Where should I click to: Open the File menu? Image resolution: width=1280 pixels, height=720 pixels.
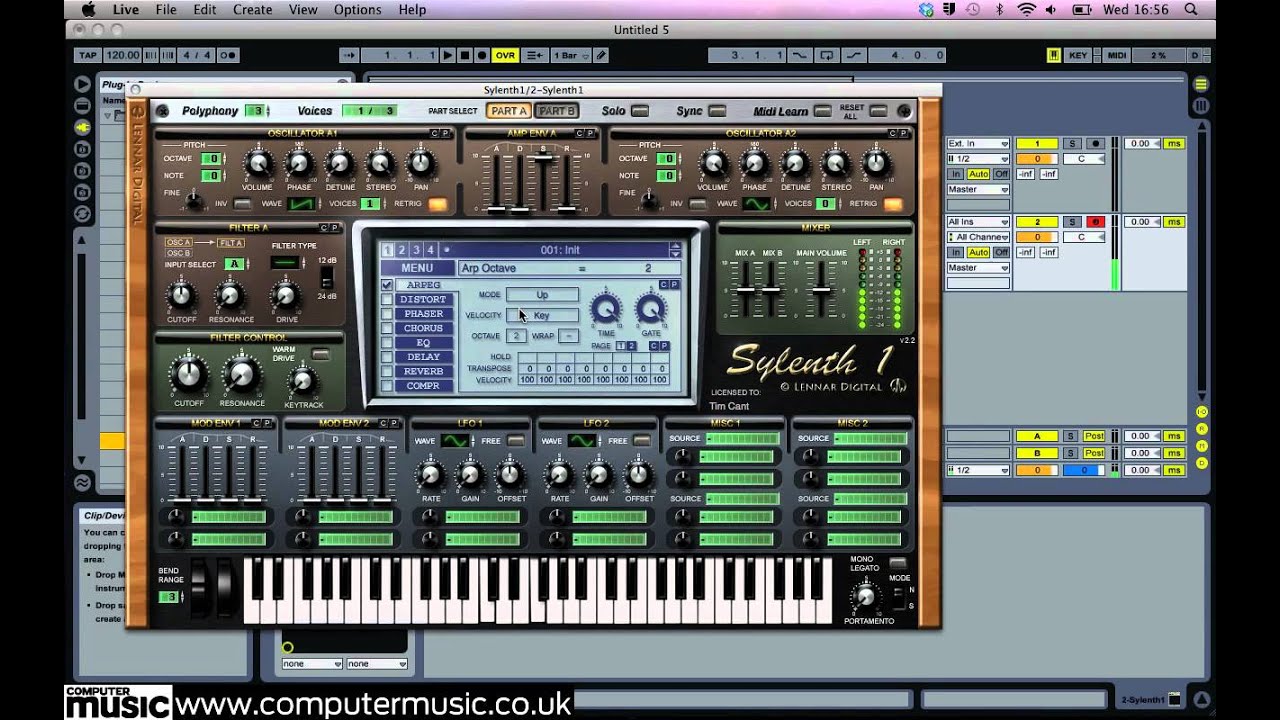tap(165, 9)
